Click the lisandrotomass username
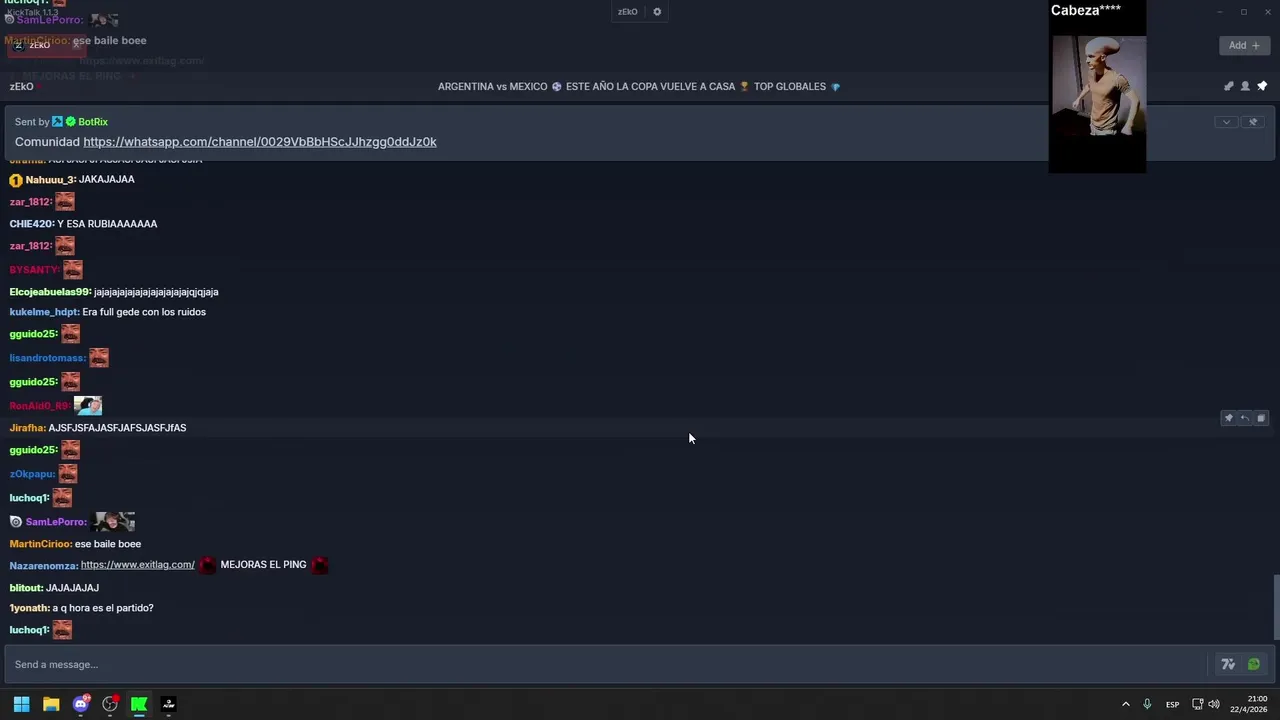This screenshot has width=1280, height=720. [x=48, y=358]
